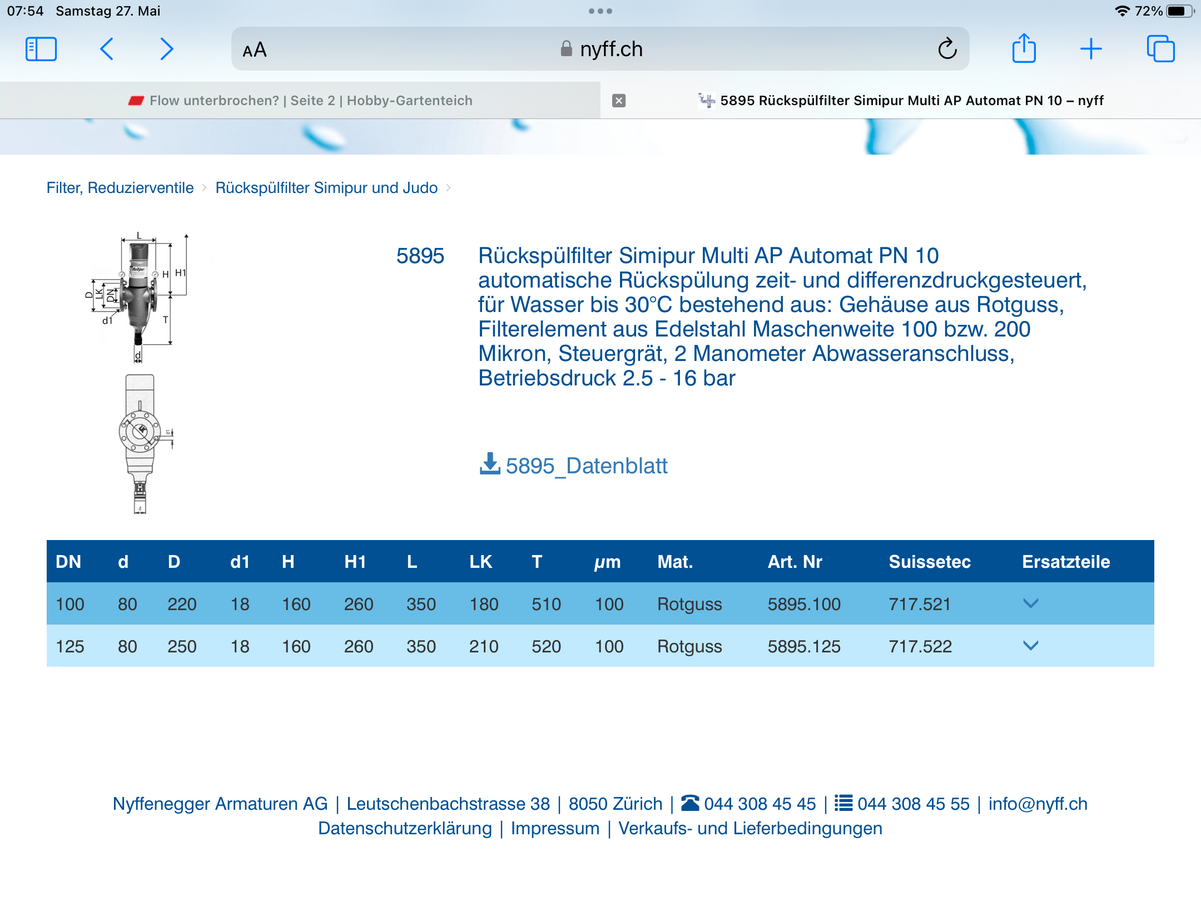Click the Nyffenegger Armaturen AG footer text
This screenshot has width=1201, height=901.
click(220, 804)
